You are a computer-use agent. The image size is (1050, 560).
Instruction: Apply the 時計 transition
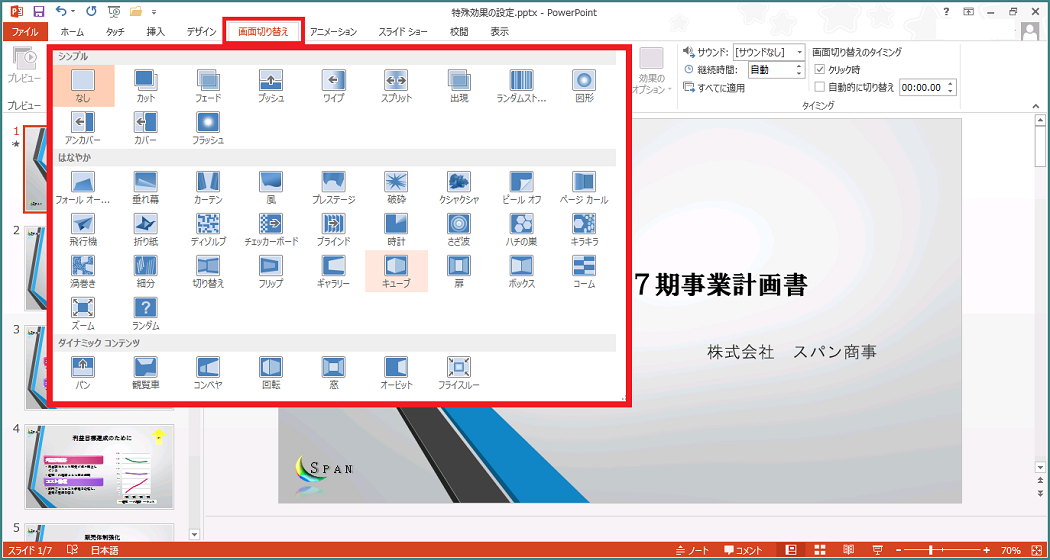396,230
